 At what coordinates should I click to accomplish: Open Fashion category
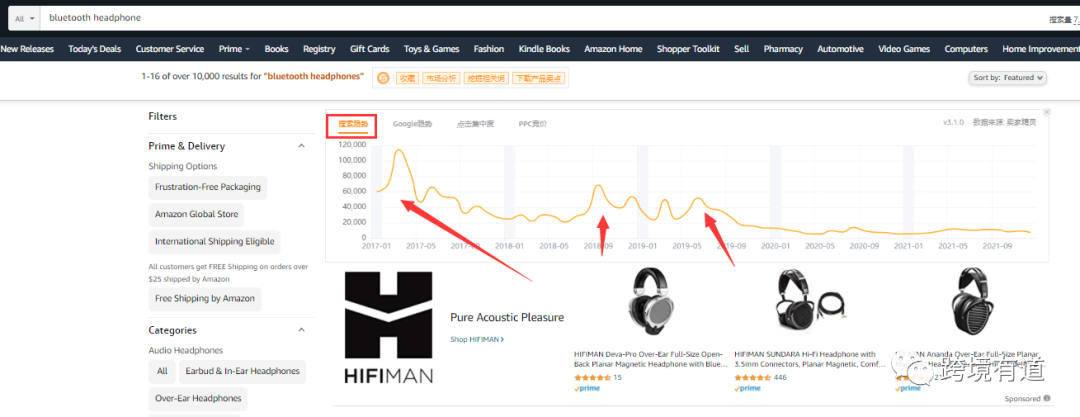(x=488, y=49)
